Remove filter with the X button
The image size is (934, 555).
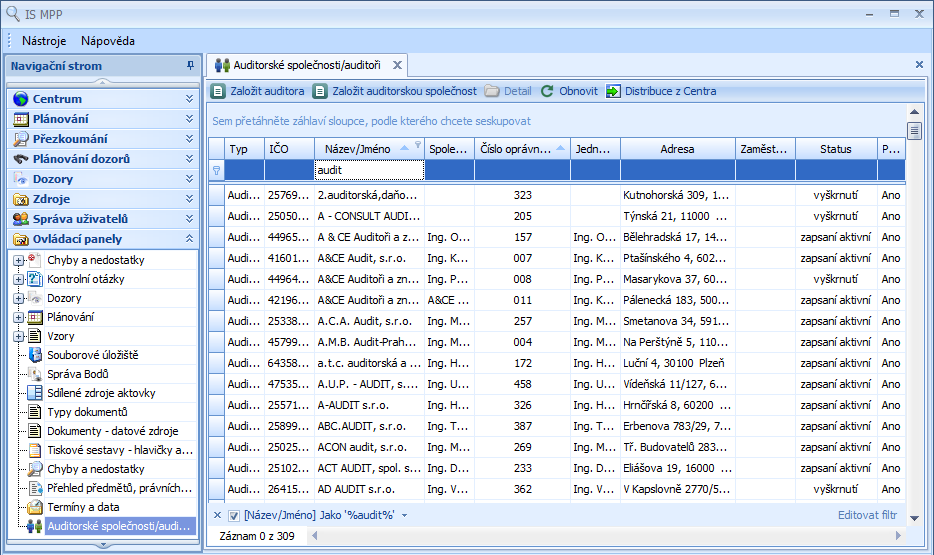pos(217,516)
